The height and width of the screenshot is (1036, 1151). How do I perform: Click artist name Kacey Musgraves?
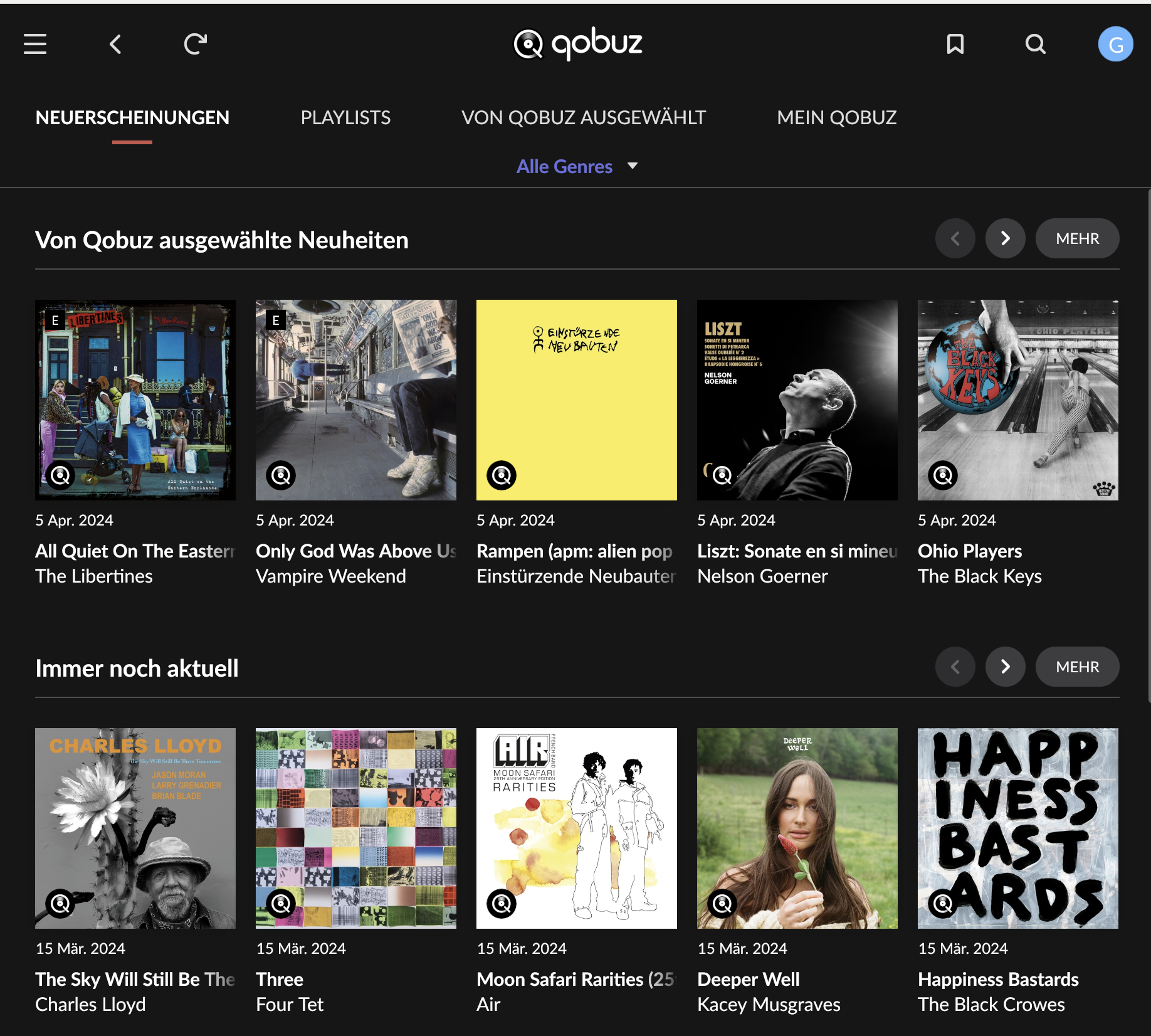pos(769,1004)
